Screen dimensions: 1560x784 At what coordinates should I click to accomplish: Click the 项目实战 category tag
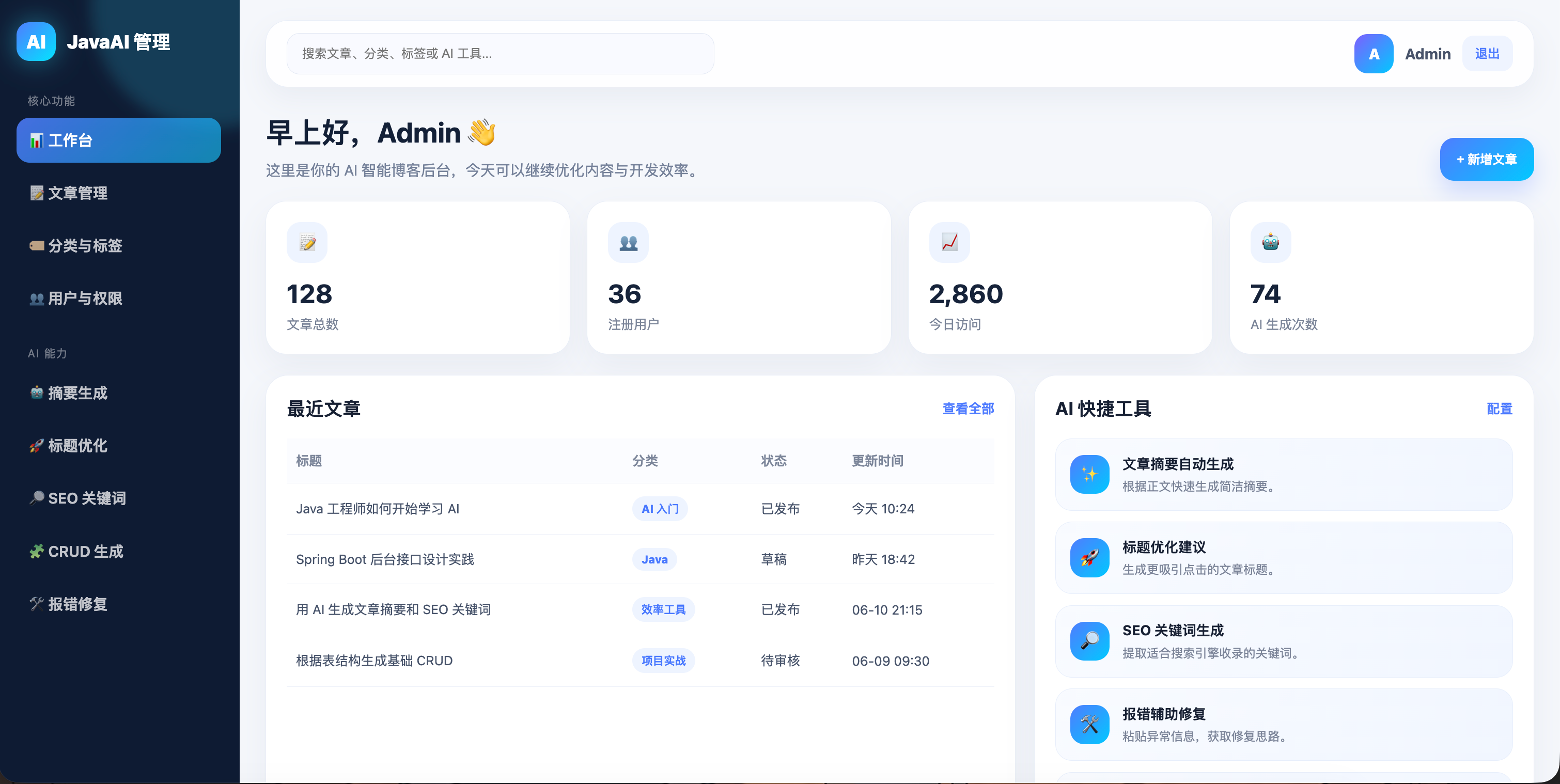pos(663,661)
